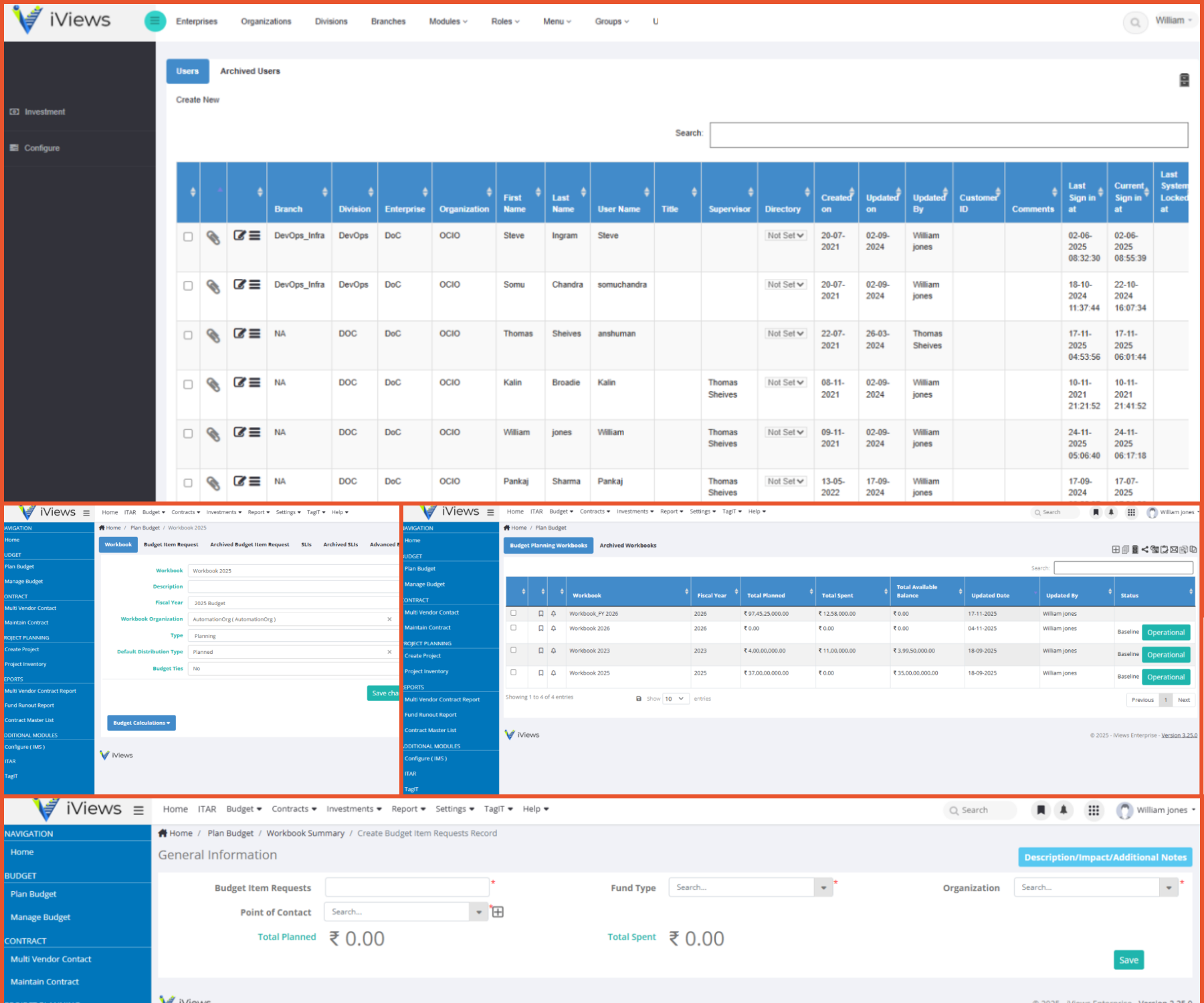
Task: Open the list-lines icon in Steve Ingram row
Action: 255,235
